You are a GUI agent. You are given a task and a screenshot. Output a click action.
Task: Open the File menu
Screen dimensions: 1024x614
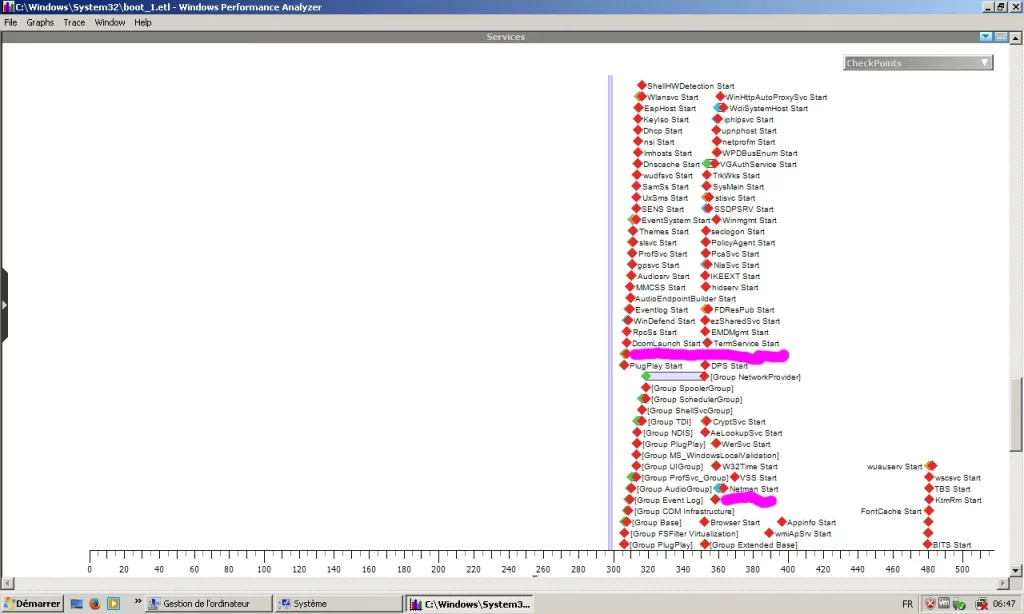10,22
